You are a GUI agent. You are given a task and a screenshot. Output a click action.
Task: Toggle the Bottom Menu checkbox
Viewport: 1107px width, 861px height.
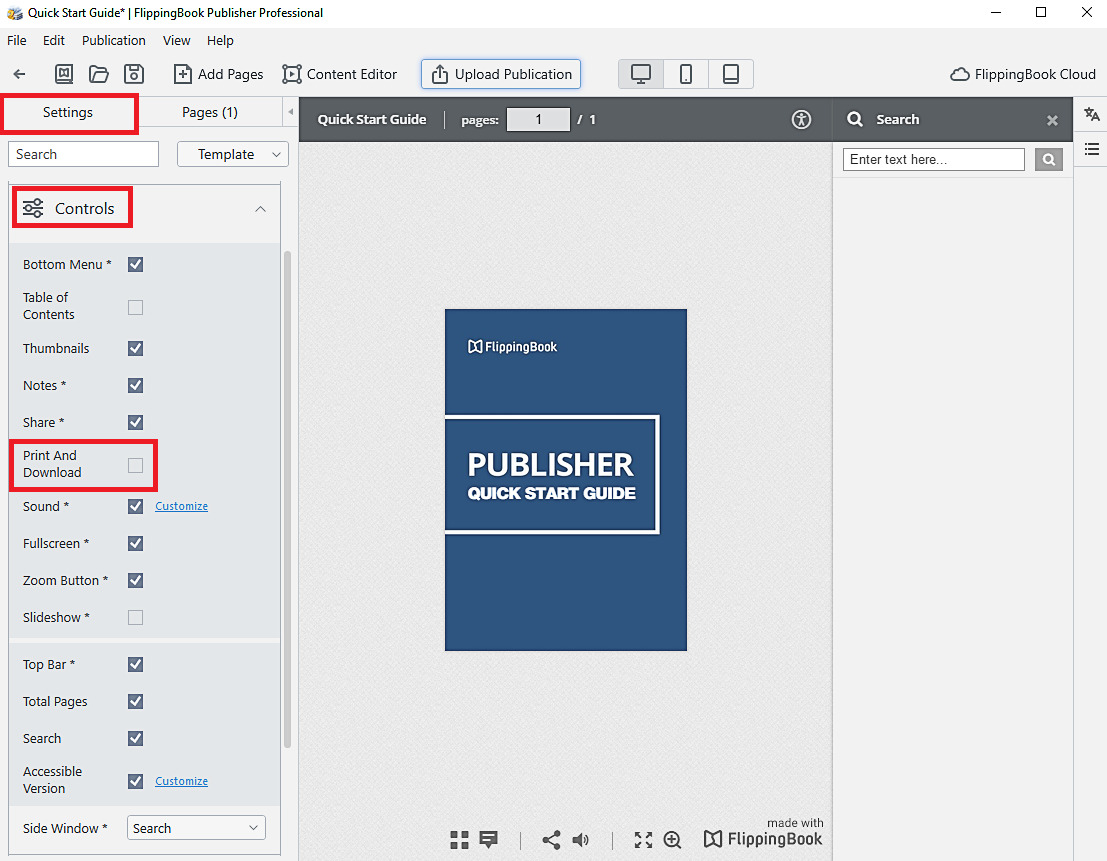click(x=136, y=264)
